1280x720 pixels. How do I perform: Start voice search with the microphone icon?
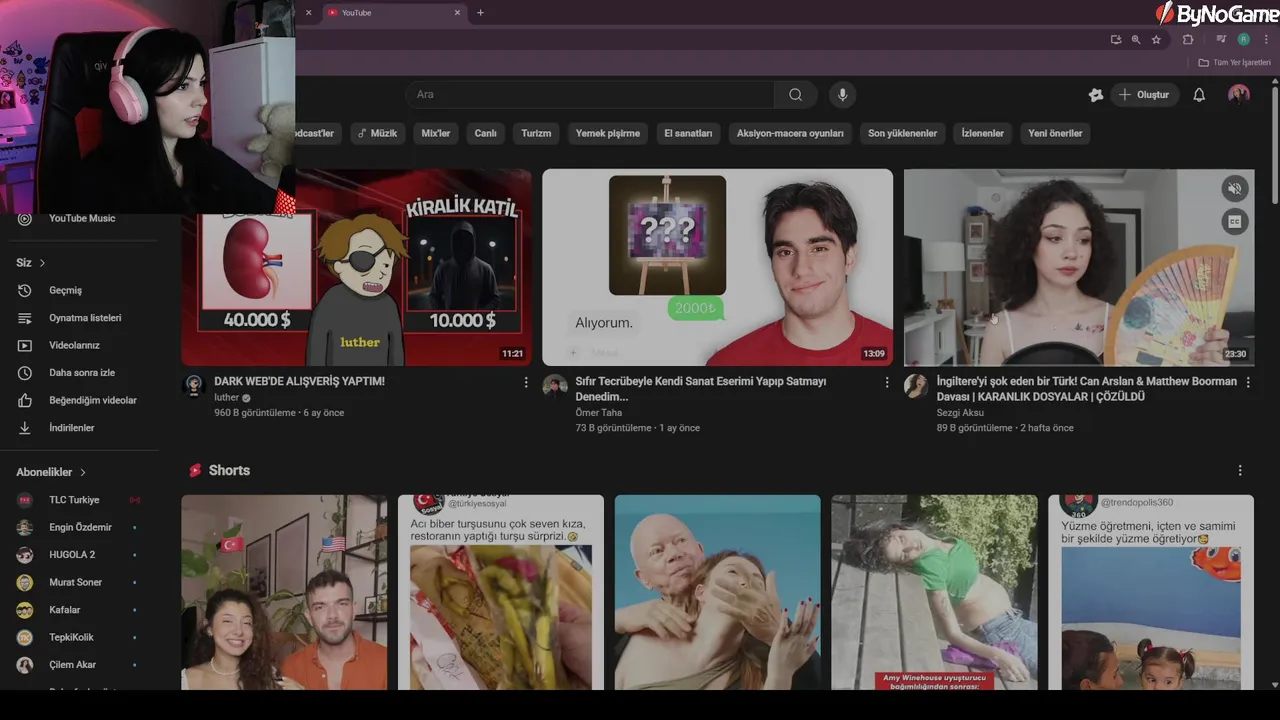pyautogui.click(x=842, y=95)
